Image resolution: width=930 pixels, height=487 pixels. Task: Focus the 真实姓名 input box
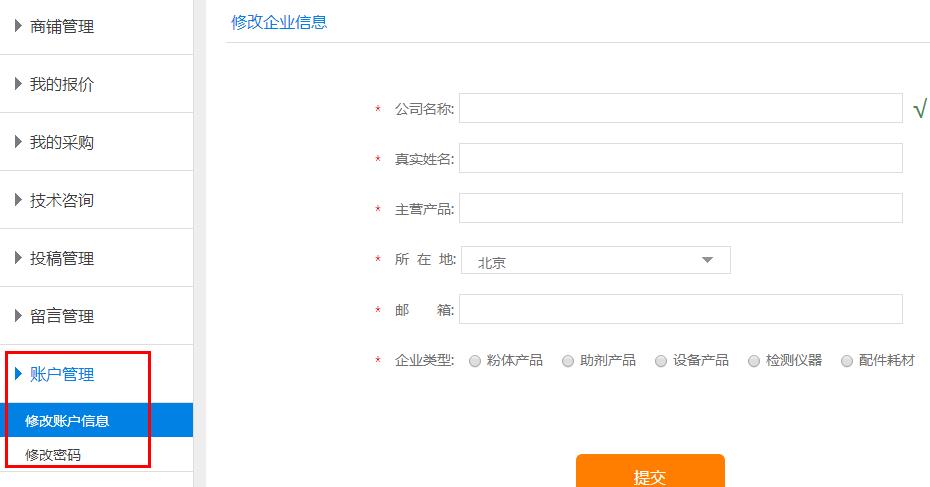point(680,159)
